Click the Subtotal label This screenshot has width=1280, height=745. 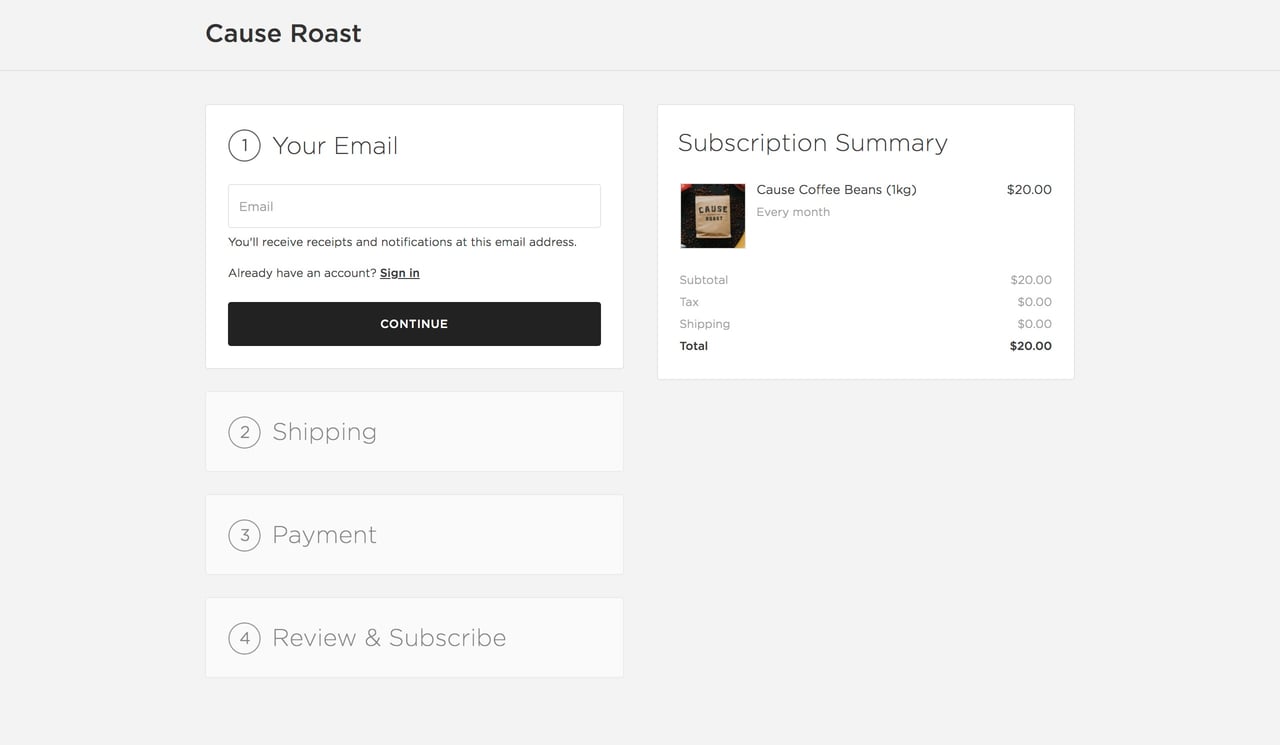pyautogui.click(x=703, y=280)
